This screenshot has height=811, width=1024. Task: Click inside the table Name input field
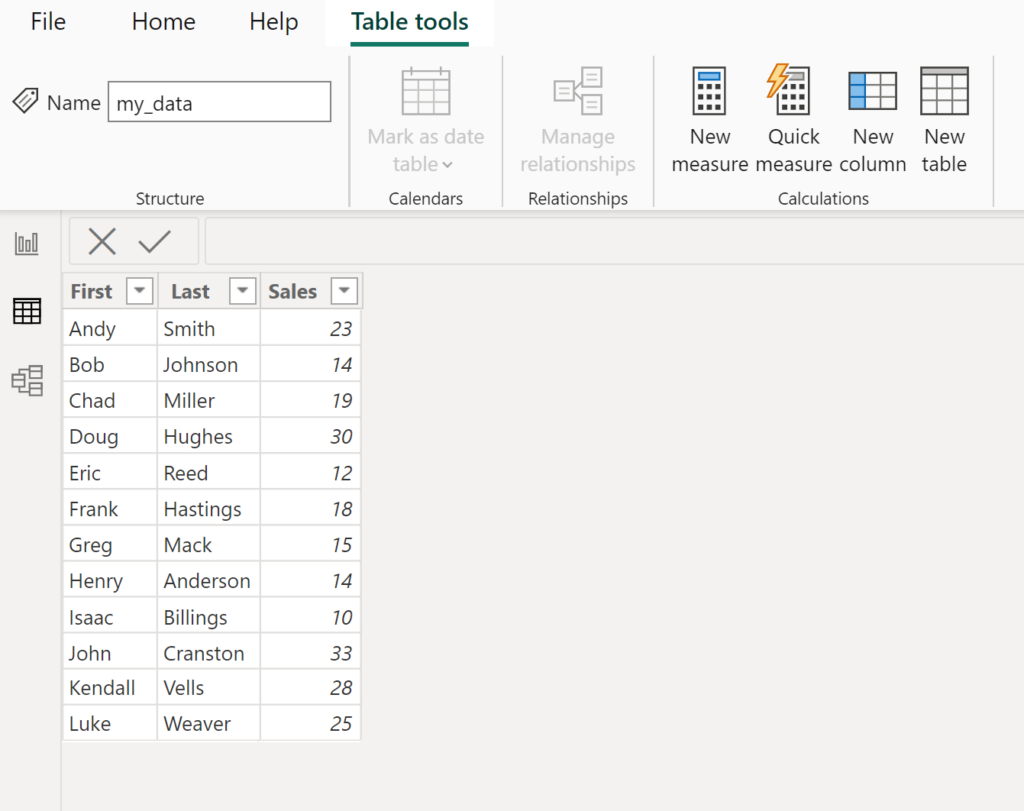pos(219,101)
